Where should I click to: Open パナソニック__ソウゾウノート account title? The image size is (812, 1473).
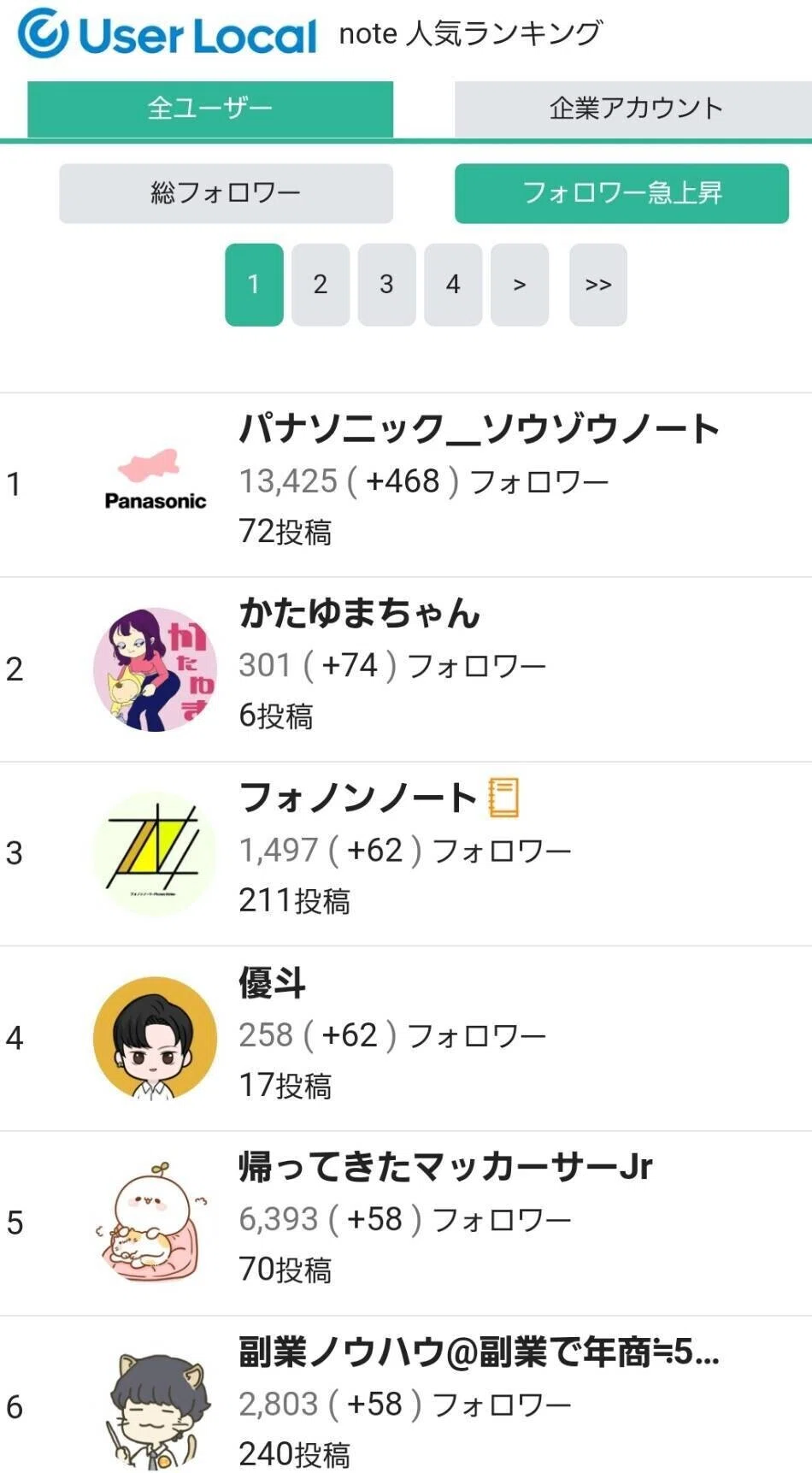[x=480, y=428]
